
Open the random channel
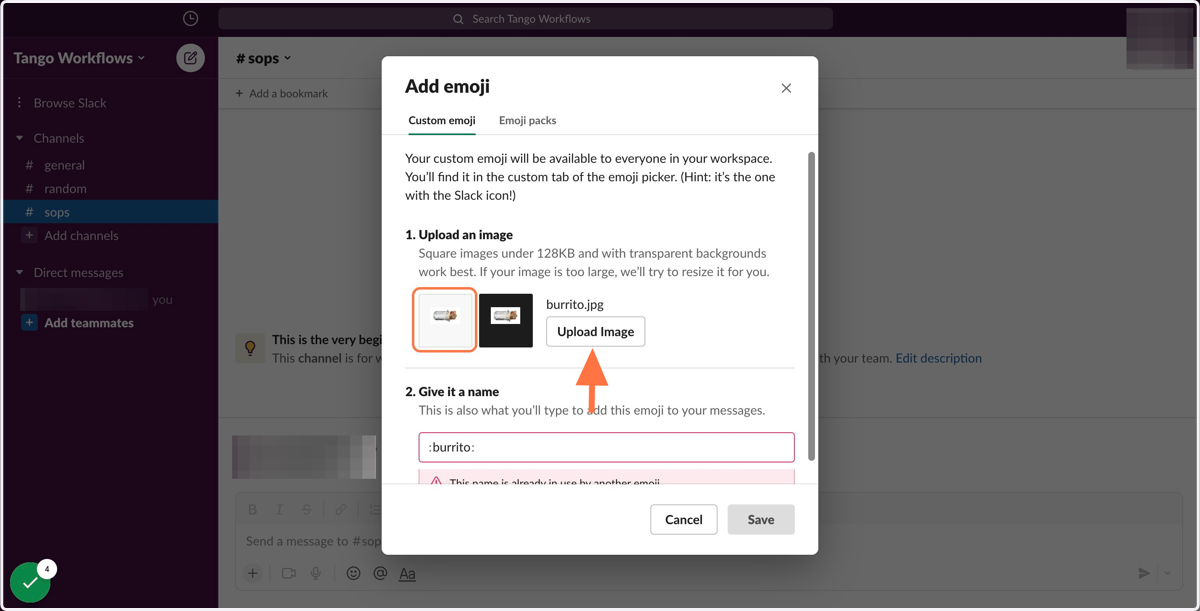coord(65,188)
